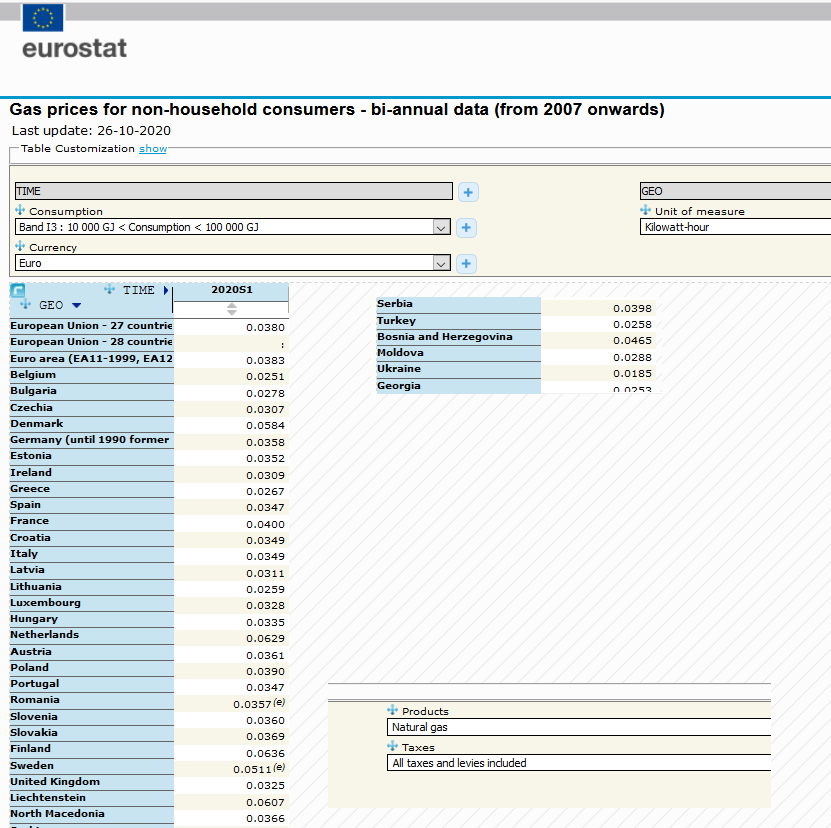Viewport: 831px width, 828px height.
Task: Click the table corner icon above GEO
Action: [x=17, y=290]
